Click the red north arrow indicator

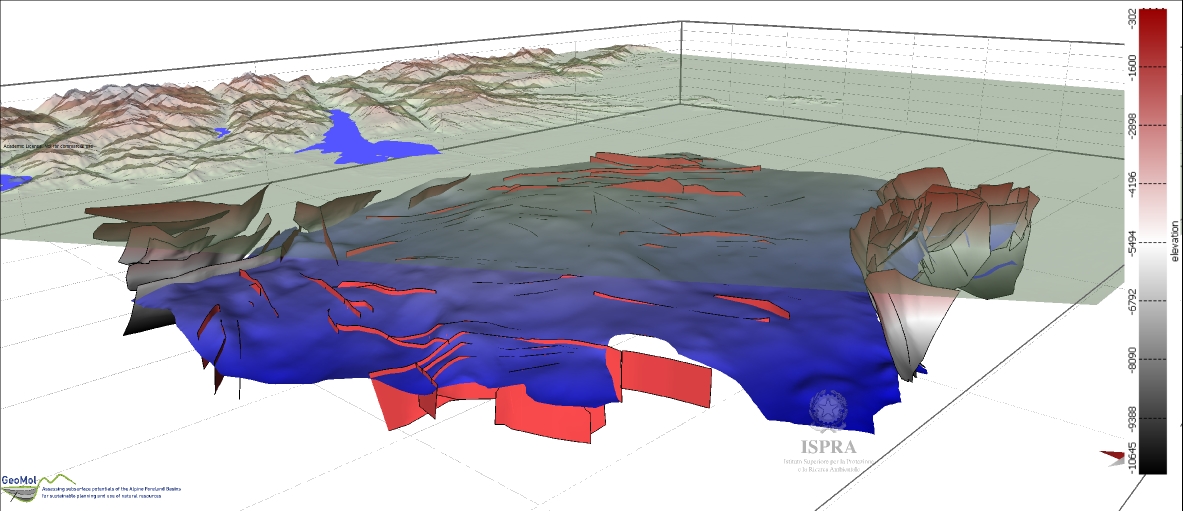point(1112,457)
